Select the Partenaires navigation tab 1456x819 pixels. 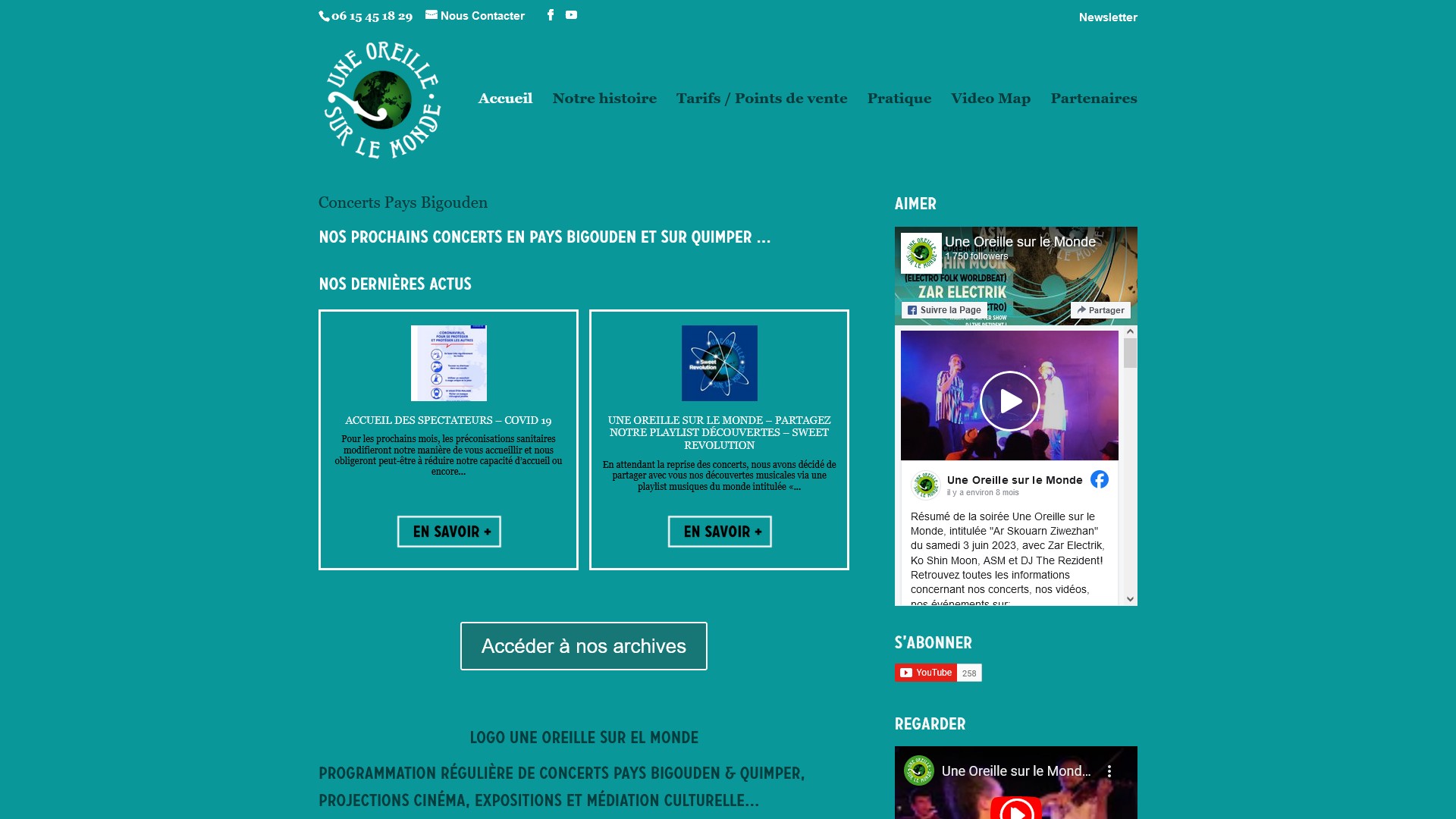(1094, 98)
